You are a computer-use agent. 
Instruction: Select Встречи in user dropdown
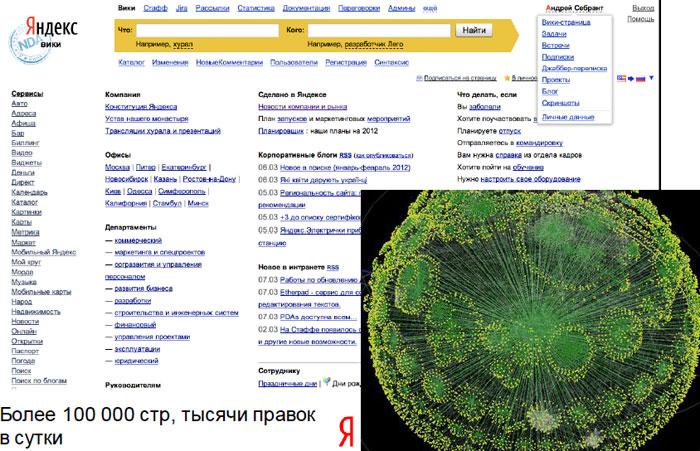click(x=555, y=46)
